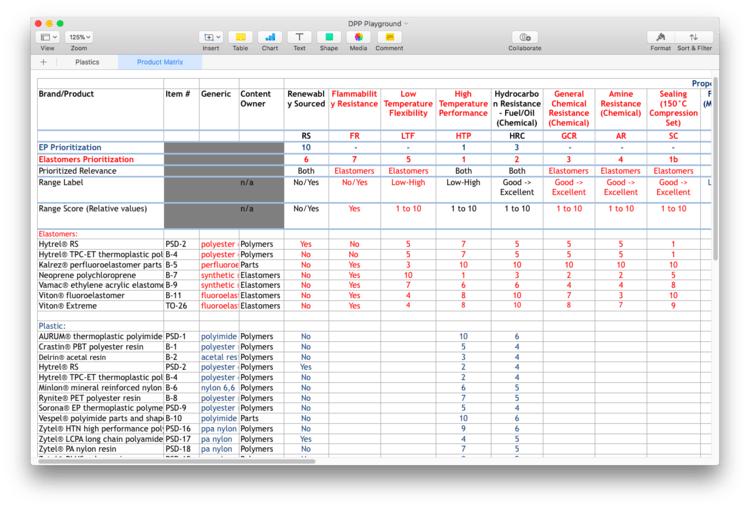Insert a Shape
This screenshot has height=509, width=750.
(x=329, y=37)
